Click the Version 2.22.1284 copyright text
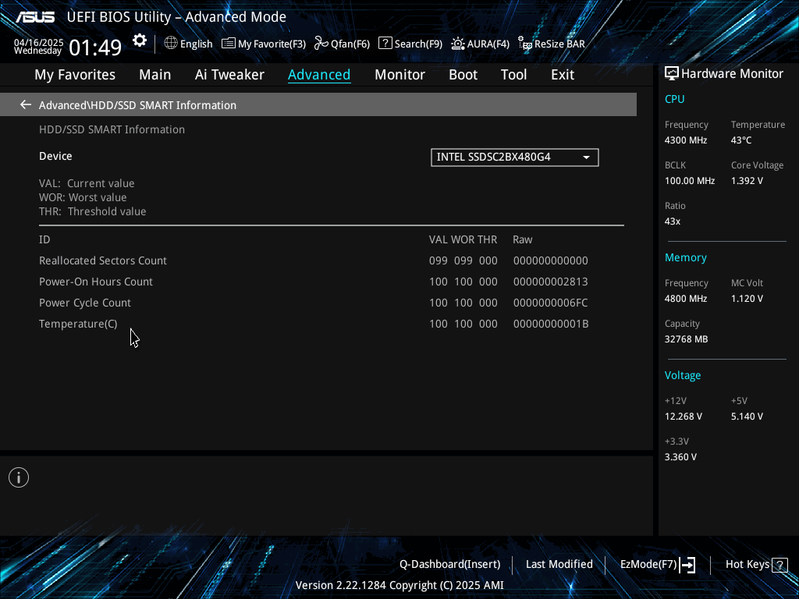 pos(400,585)
